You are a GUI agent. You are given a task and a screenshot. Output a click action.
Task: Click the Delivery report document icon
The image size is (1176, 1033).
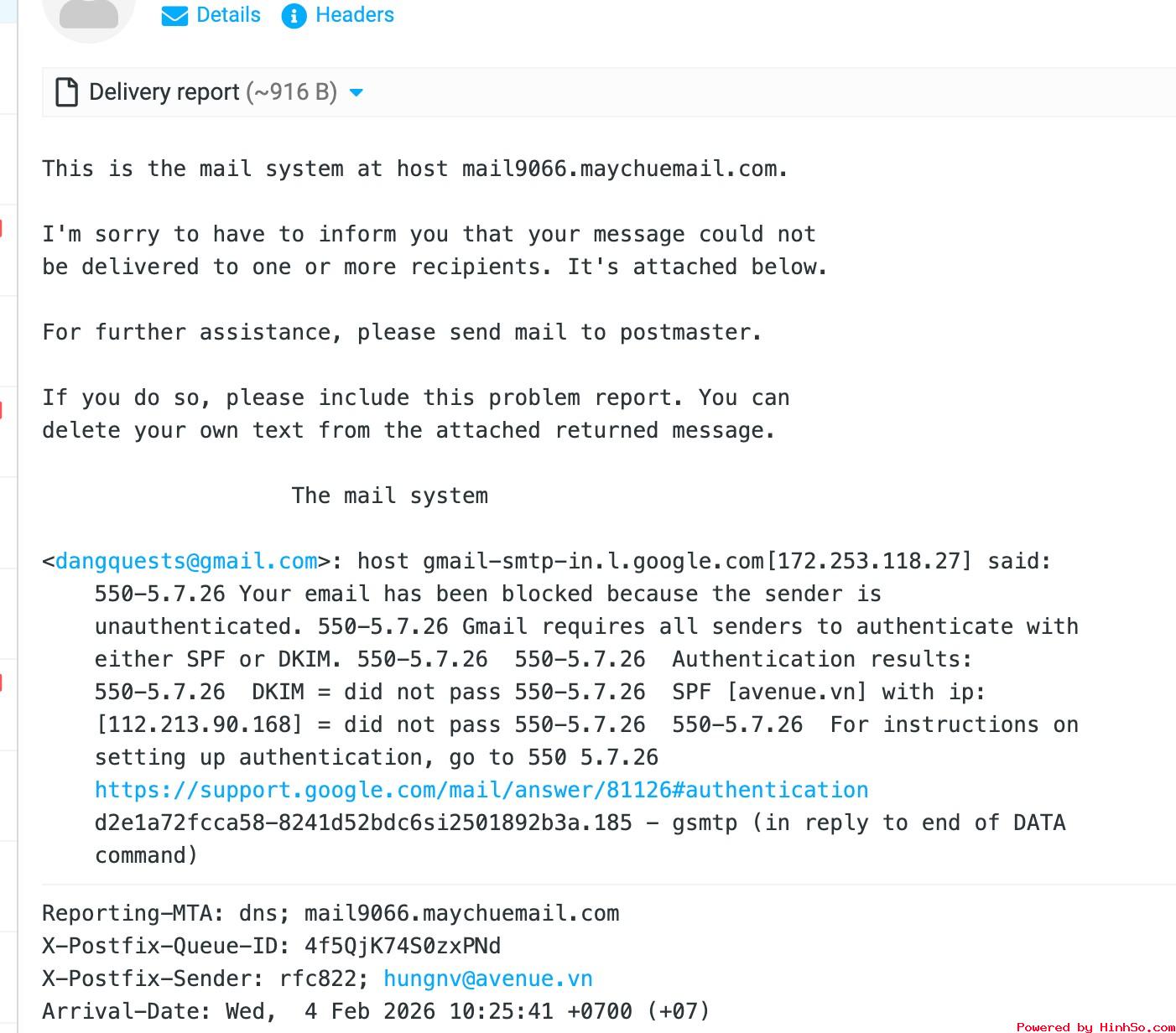coord(67,92)
